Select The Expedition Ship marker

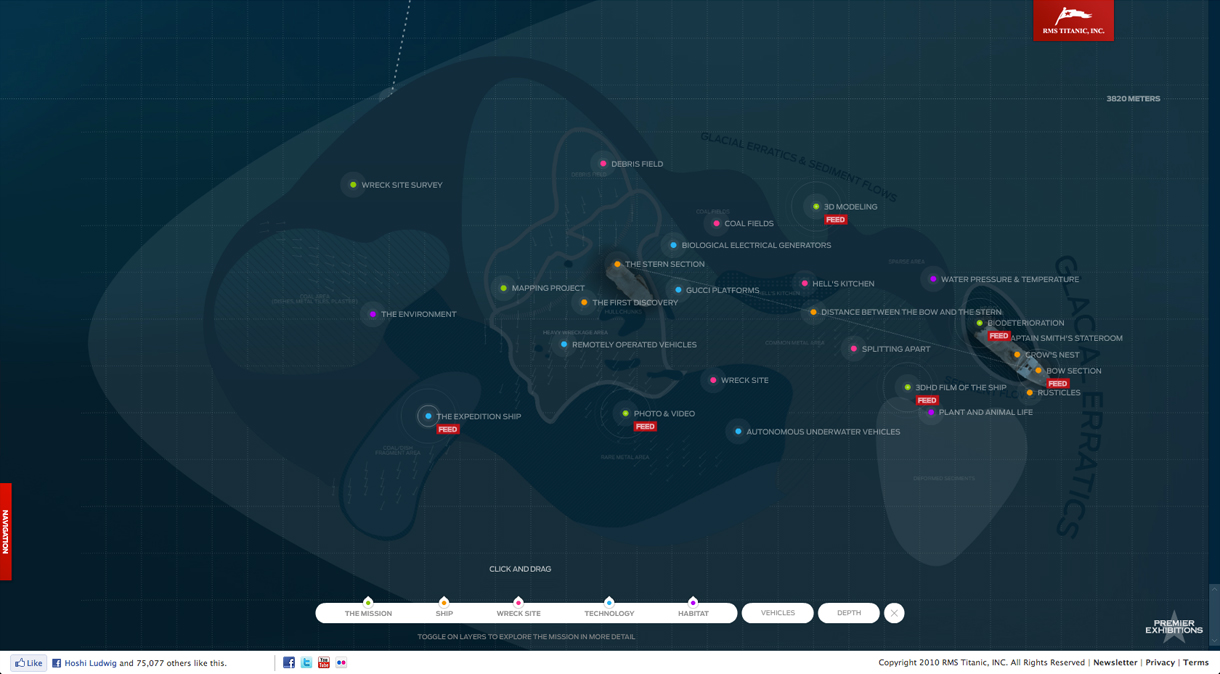pos(428,416)
